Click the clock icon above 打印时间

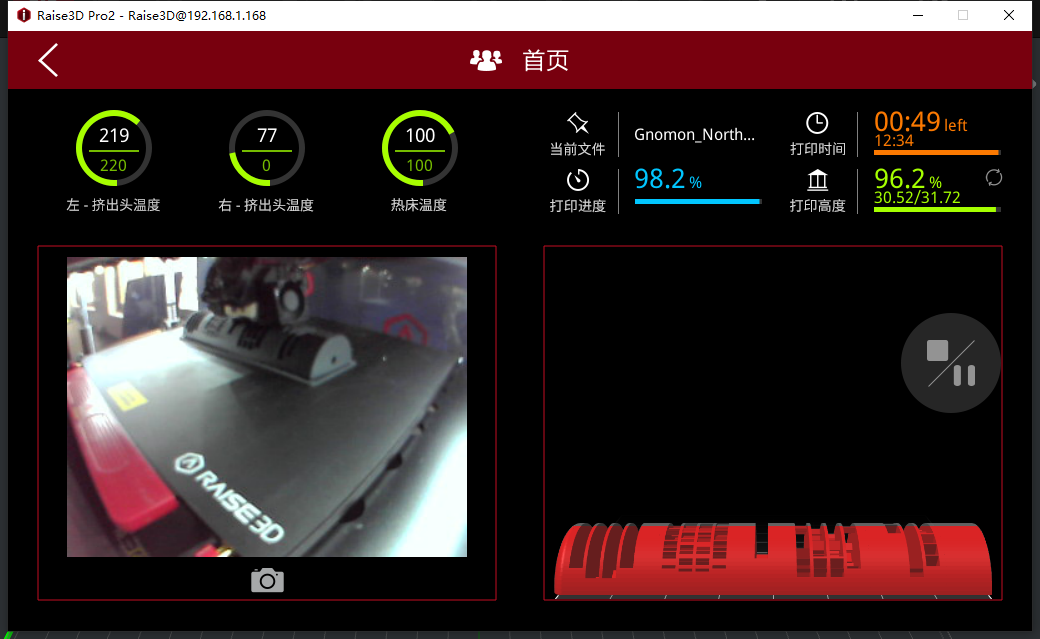[817, 123]
